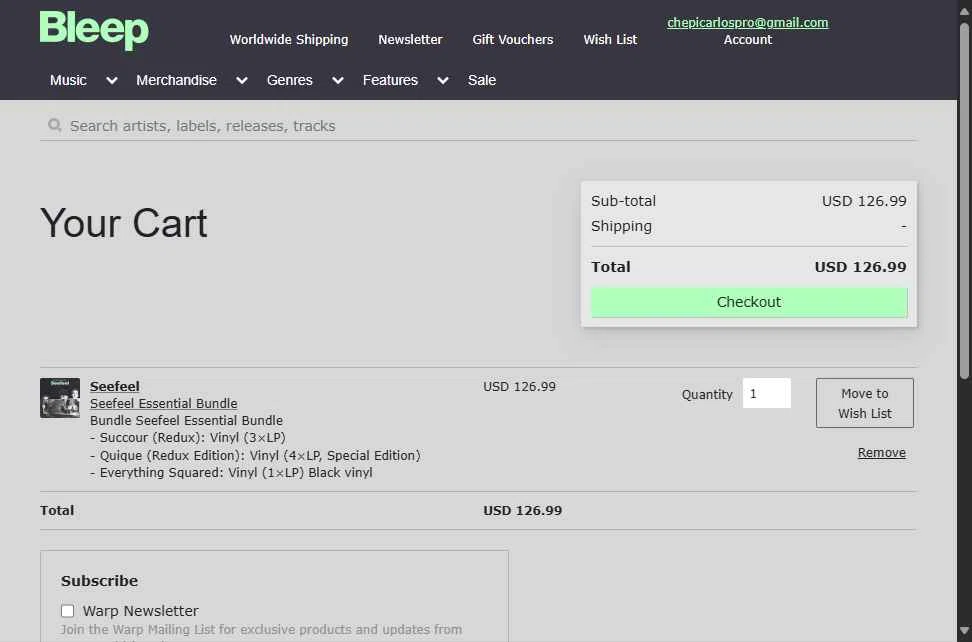Click the Quantity input field

[767, 393]
